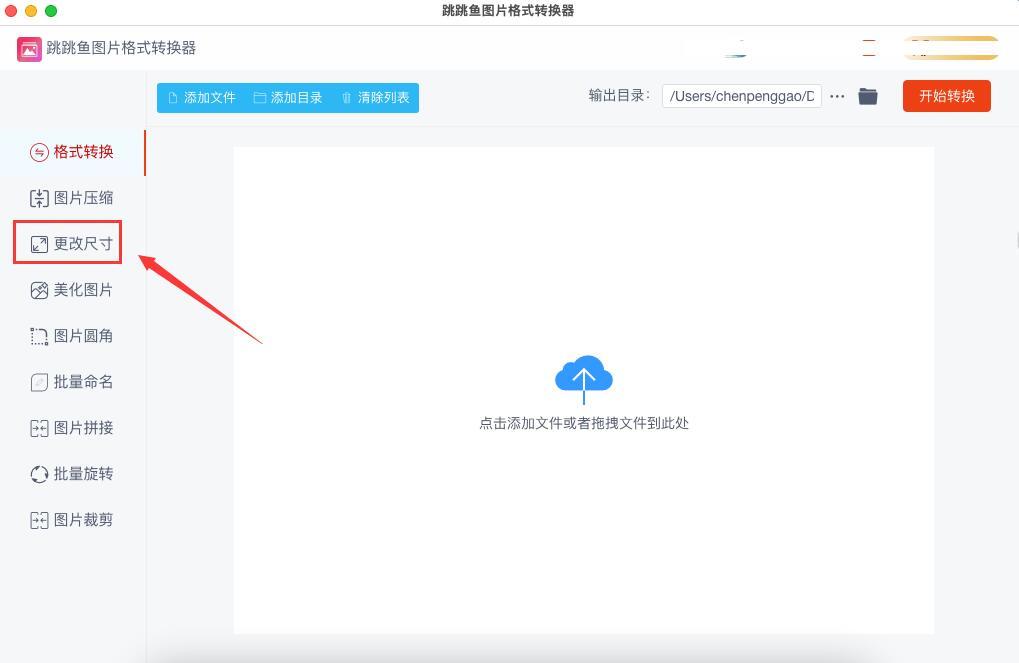This screenshot has height=663, width=1019.
Task: Open output folder via folder icon
Action: click(868, 96)
